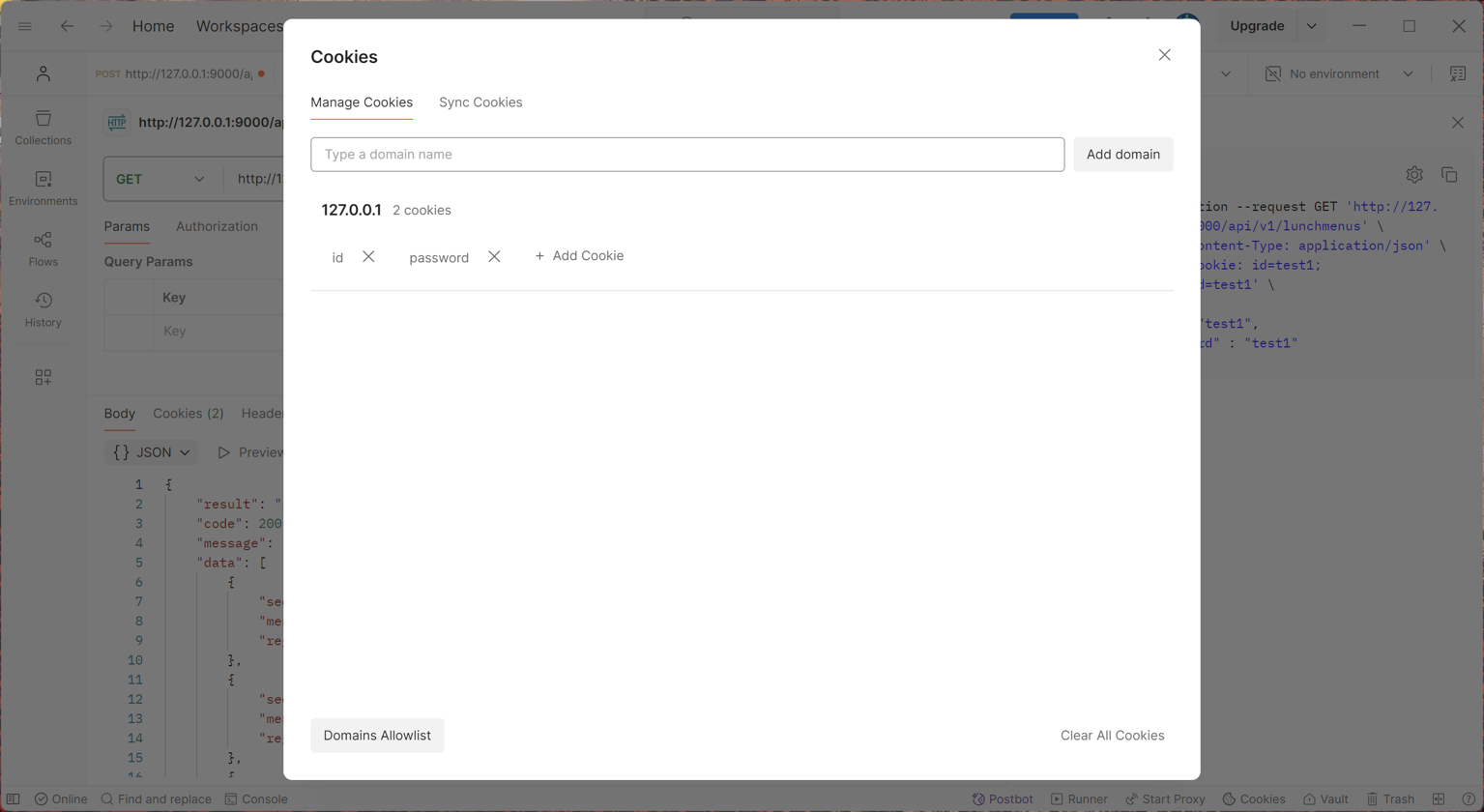This screenshot has width=1484, height=812.
Task: Open the Trash
Action: [1390, 799]
